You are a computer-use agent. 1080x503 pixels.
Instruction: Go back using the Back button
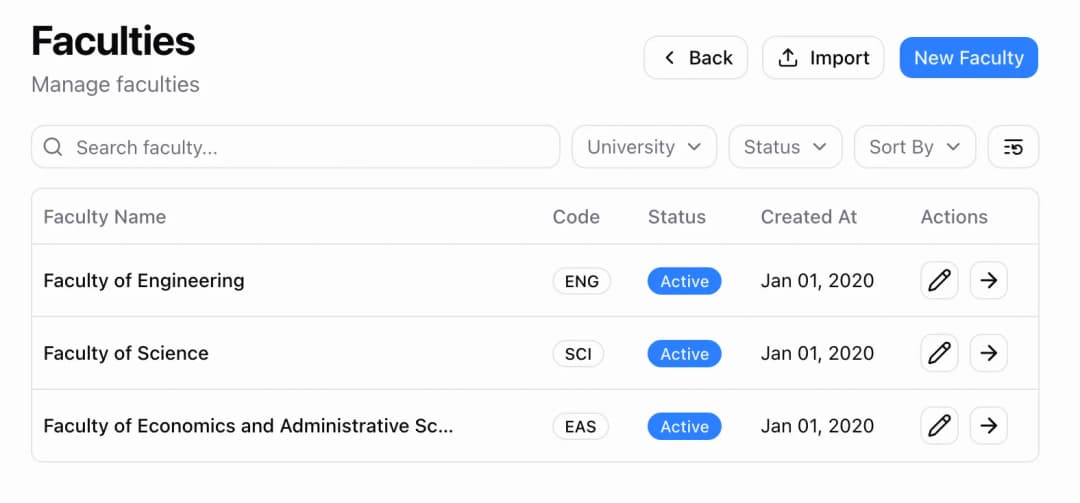(696, 58)
